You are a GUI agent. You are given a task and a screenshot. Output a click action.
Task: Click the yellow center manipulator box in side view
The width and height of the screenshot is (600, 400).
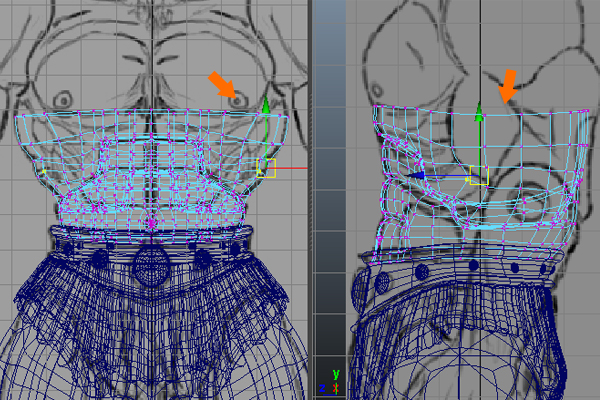click(x=479, y=175)
